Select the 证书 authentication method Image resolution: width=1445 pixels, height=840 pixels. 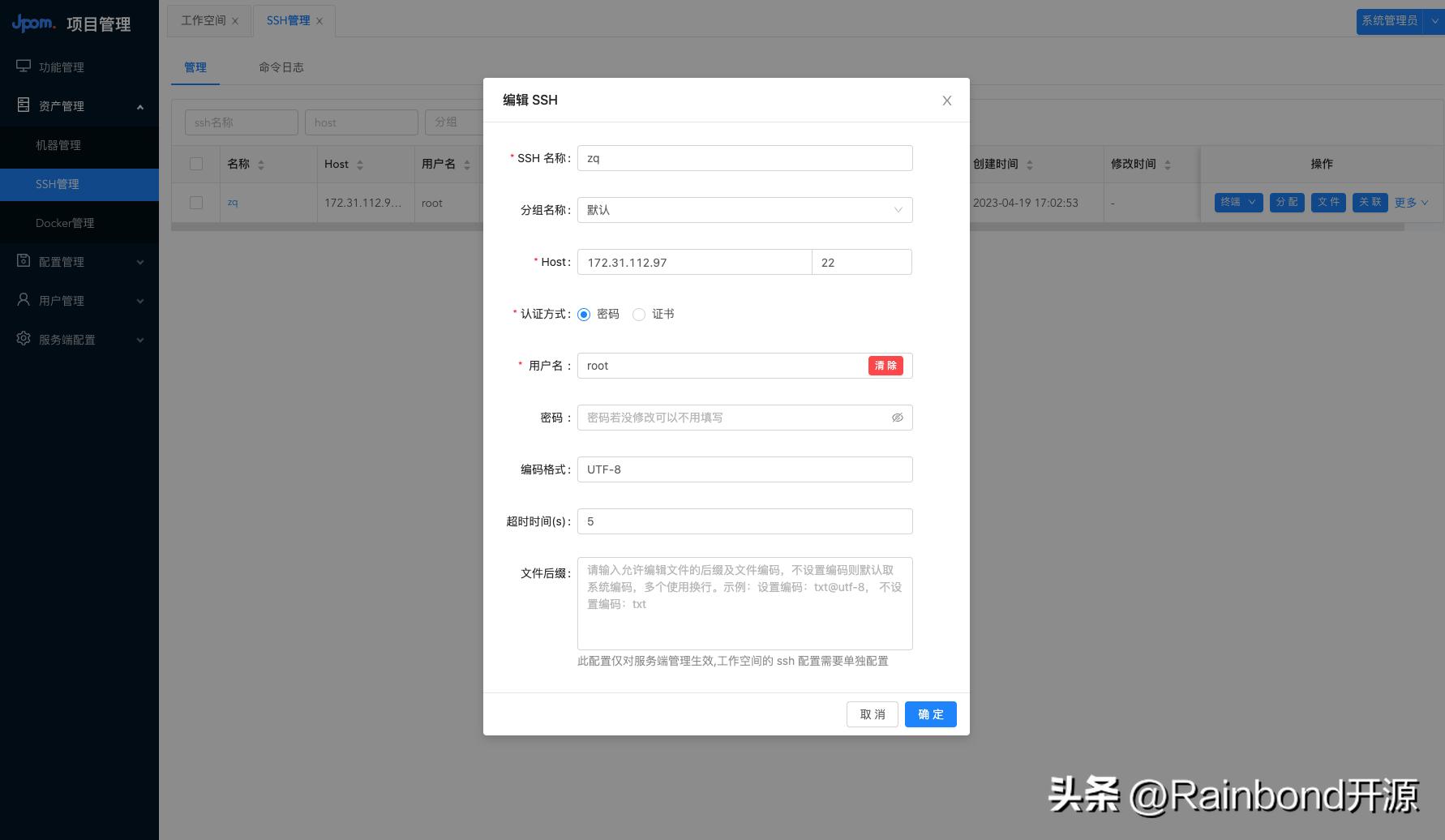coord(639,315)
